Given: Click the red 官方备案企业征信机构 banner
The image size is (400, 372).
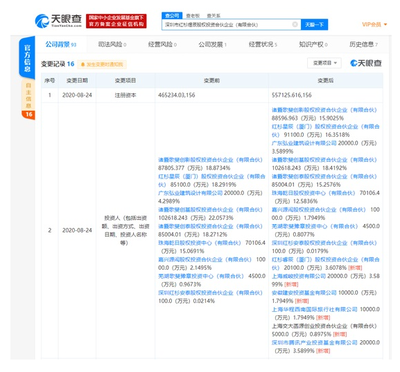Looking at the screenshot, I should tap(116, 21).
